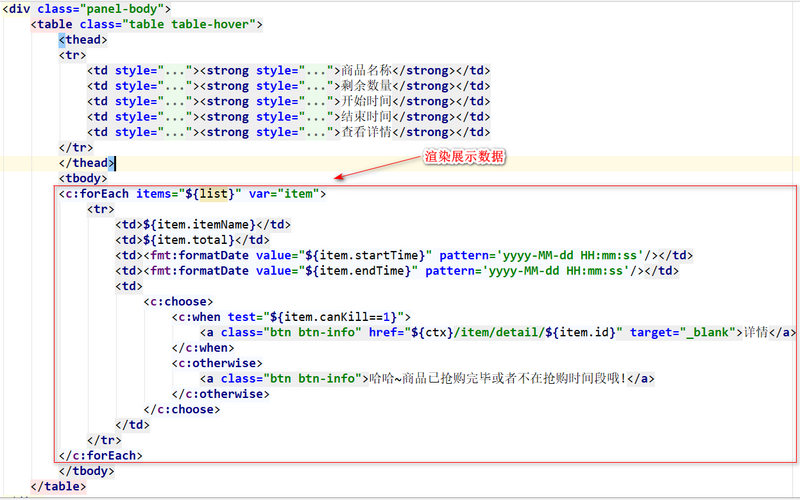The image size is (800, 500).
Task: Expand folded strong style on 开始时间 line
Action: (316, 101)
